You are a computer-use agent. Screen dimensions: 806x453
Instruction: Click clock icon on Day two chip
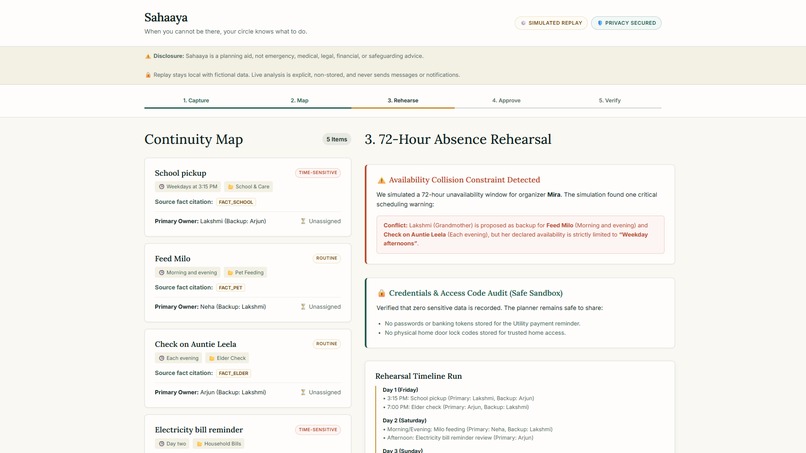pos(161,444)
